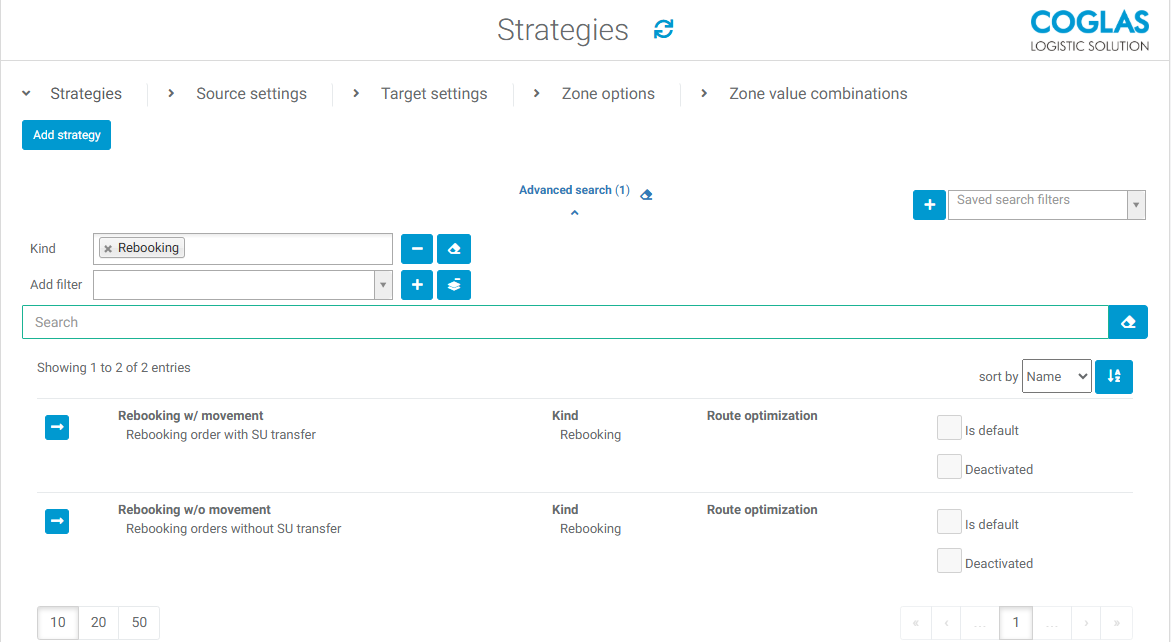Screen dimensions: 1171x642
Task: Check Is default for Rebooking w/ movement
Action: (x=949, y=428)
